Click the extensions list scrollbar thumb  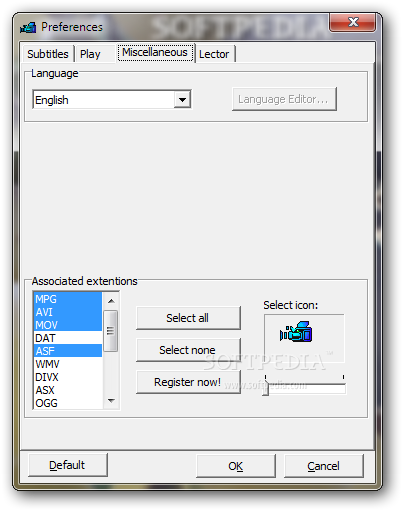click(x=111, y=330)
